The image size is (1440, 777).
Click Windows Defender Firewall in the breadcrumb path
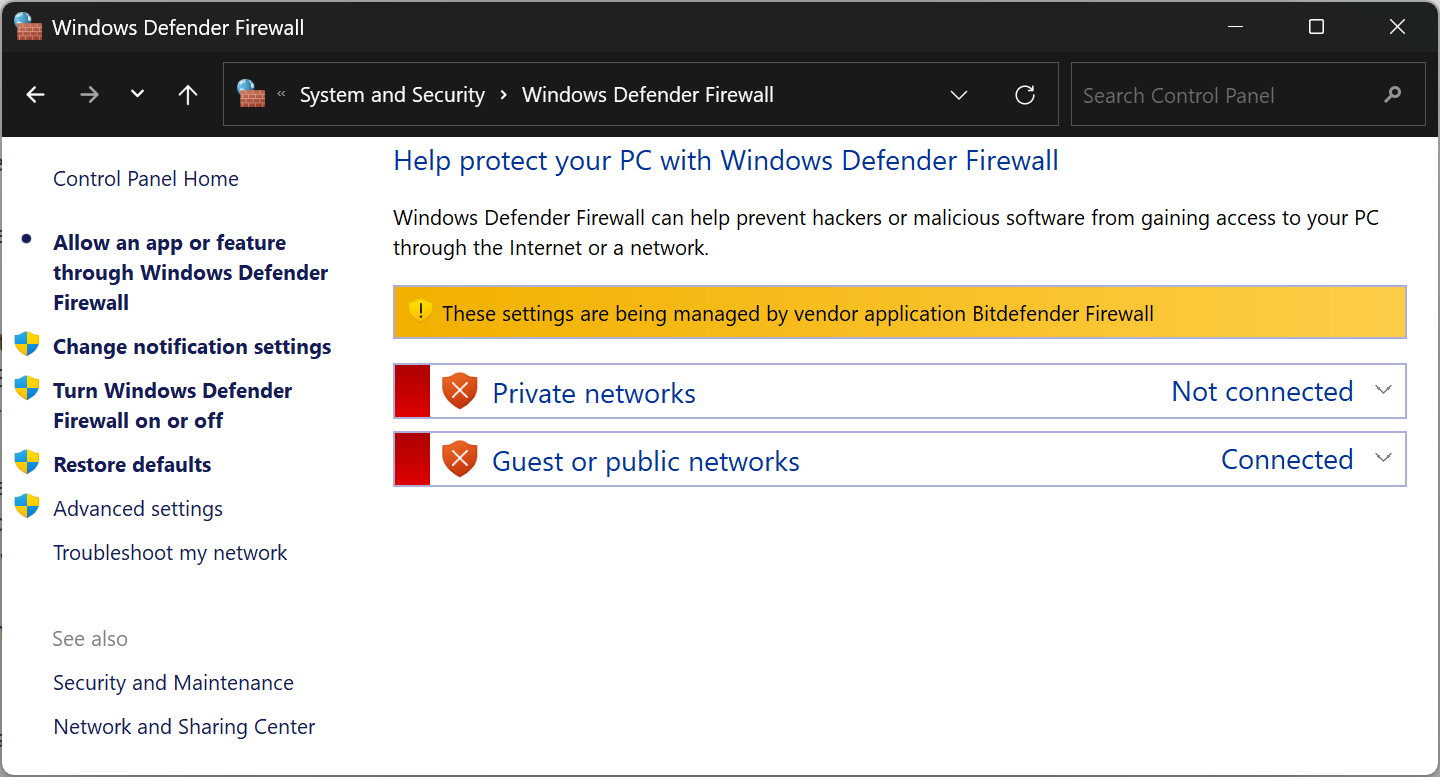point(647,94)
